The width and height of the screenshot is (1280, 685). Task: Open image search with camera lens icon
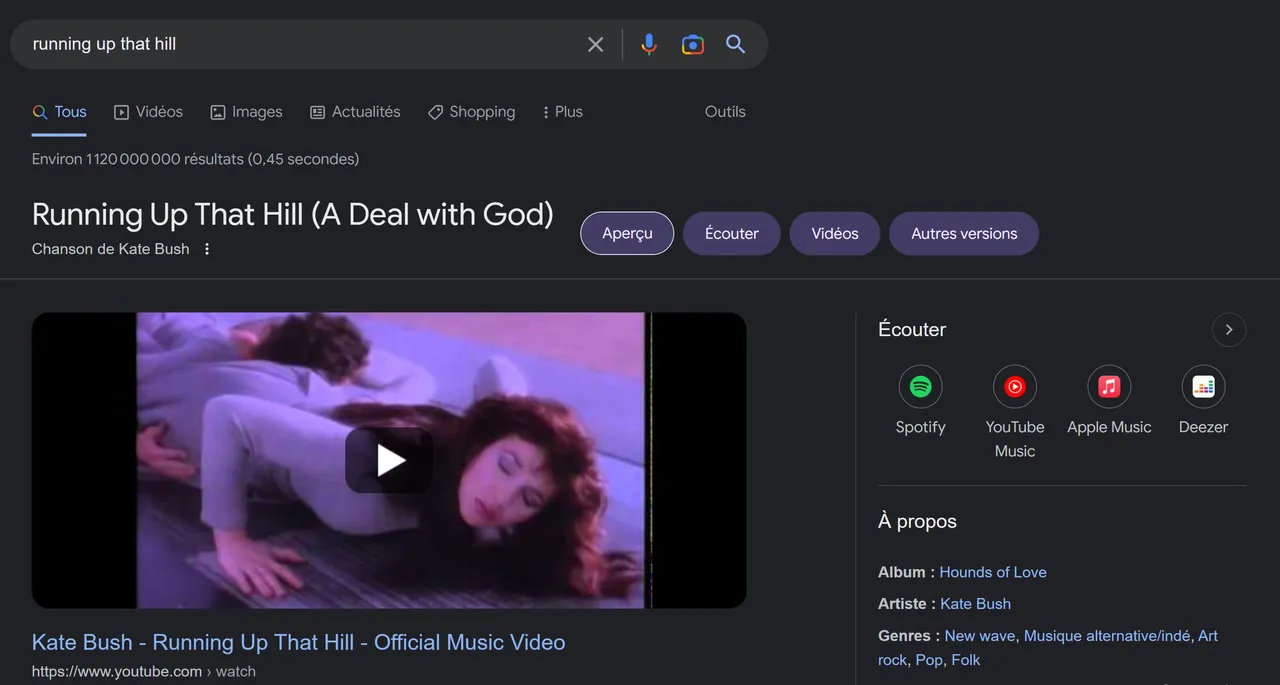692,44
